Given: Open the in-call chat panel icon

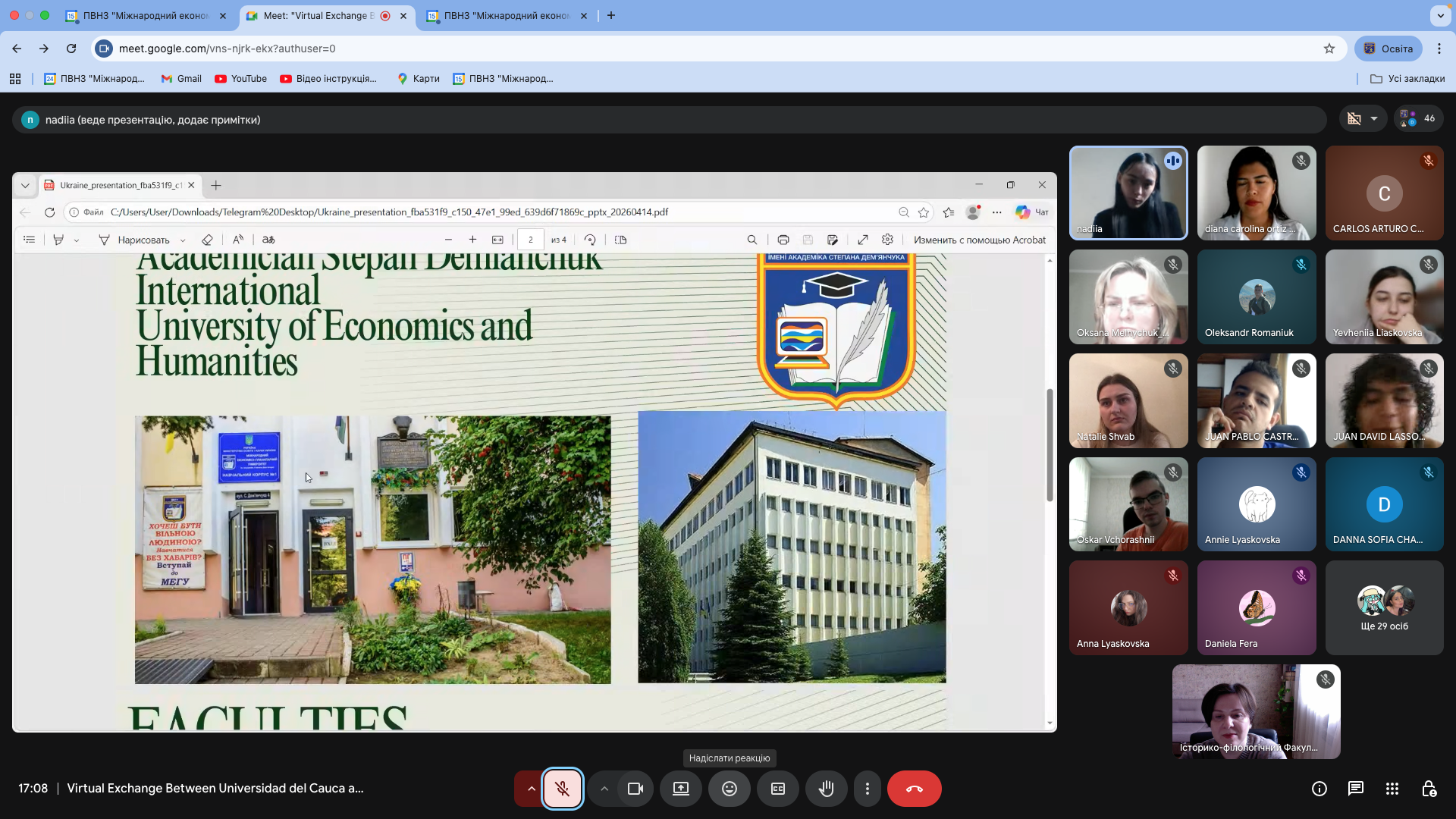Looking at the screenshot, I should point(1355,789).
